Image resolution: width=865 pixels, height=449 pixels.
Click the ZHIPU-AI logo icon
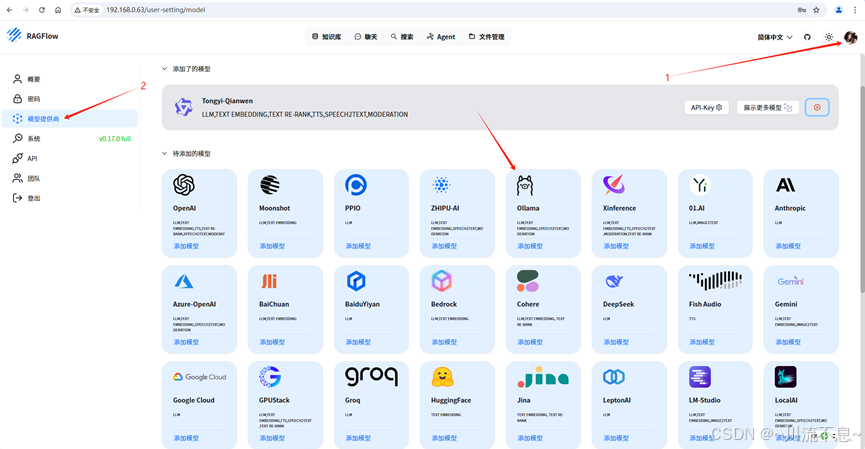tap(441, 185)
